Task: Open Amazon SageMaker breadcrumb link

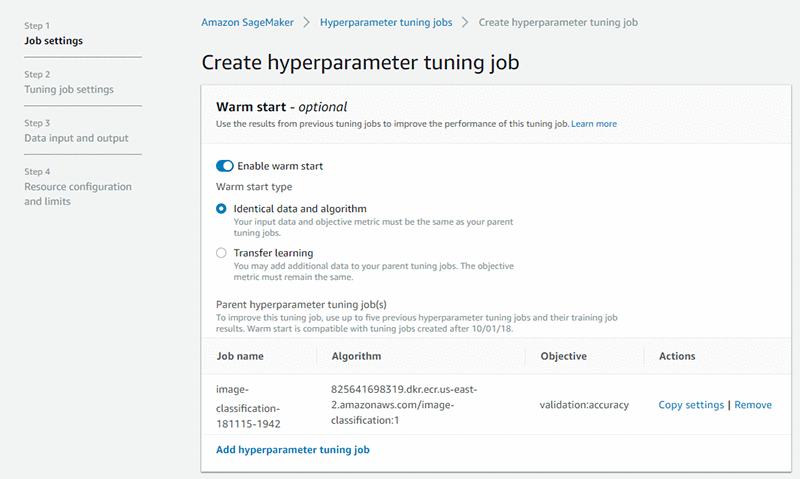Action: click(247, 22)
